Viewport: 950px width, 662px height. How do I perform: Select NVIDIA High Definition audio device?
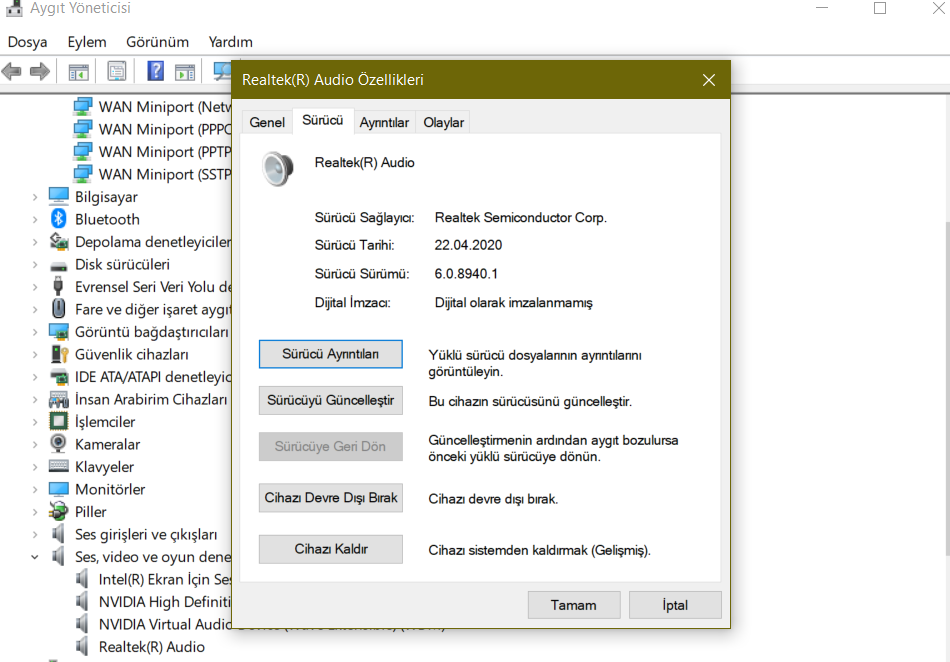tap(165, 602)
